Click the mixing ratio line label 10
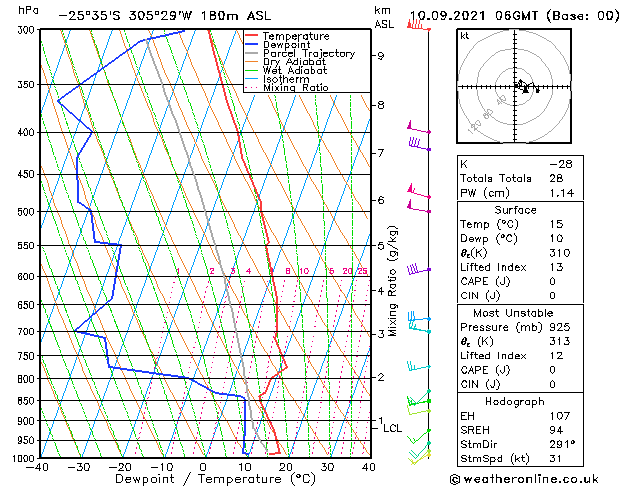This screenshot has width=629, height=486. (x=304, y=271)
